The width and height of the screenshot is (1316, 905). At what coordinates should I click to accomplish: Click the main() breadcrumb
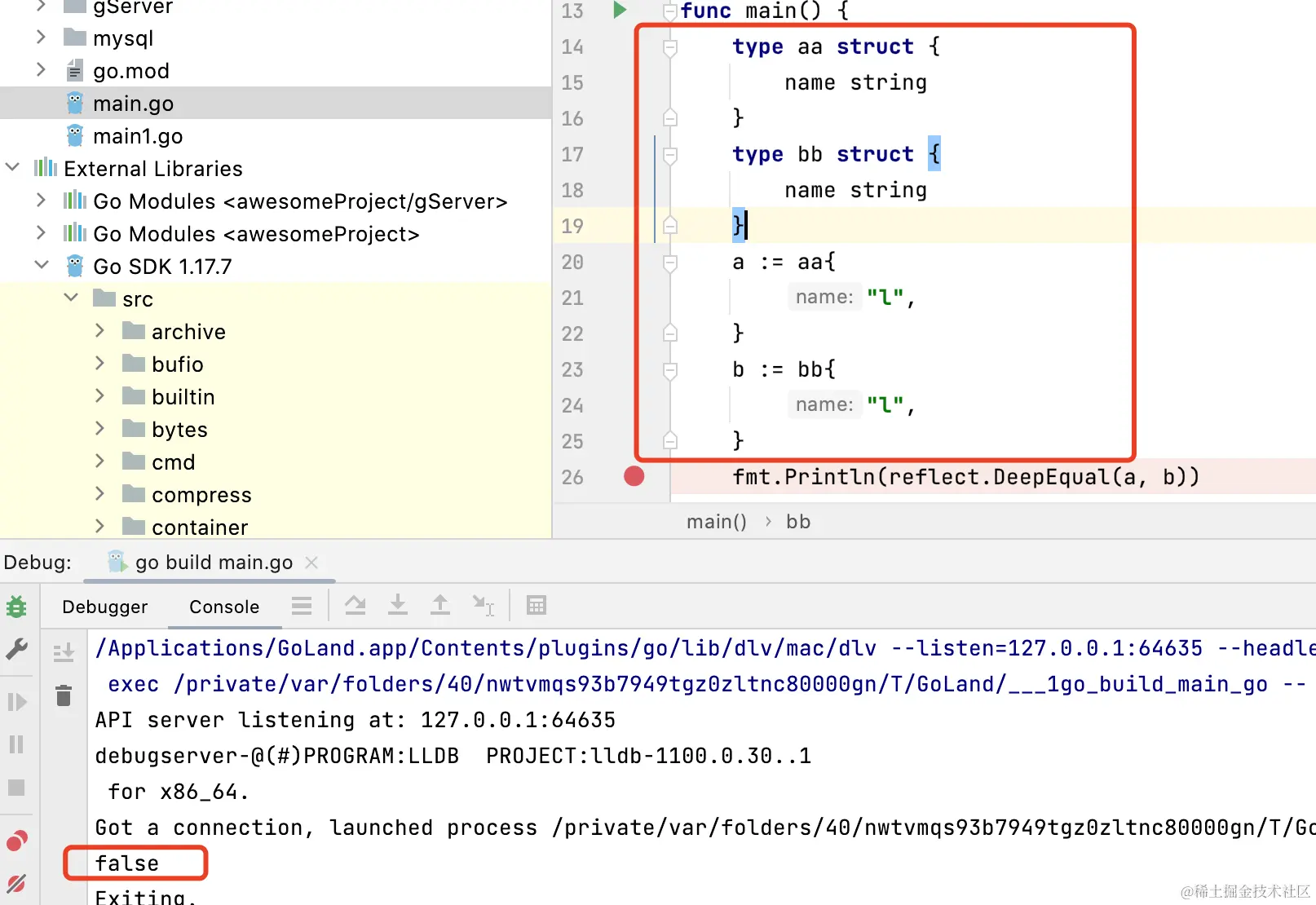[717, 522]
